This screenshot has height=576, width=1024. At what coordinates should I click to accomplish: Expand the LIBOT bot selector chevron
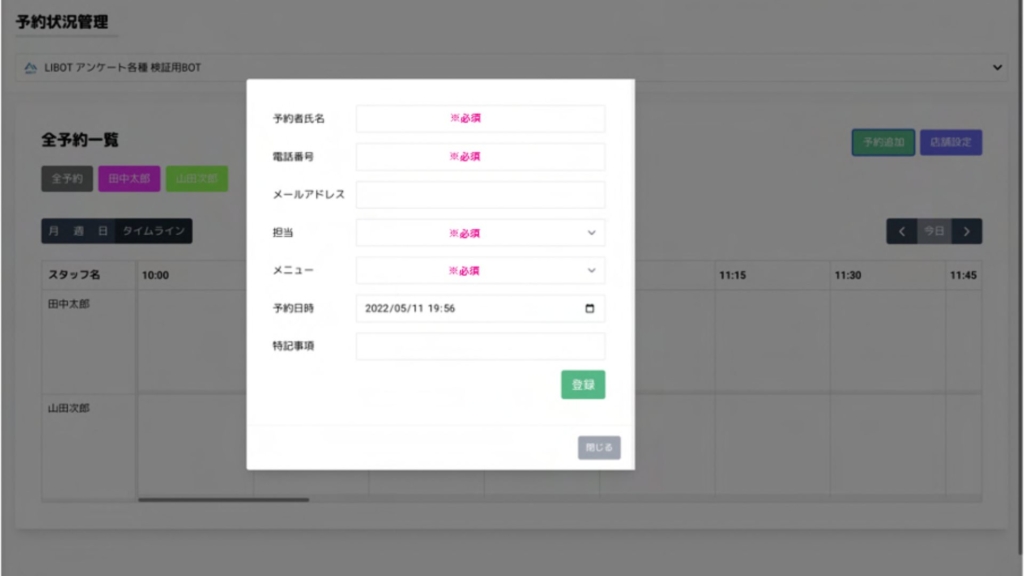pyautogui.click(x=996, y=68)
